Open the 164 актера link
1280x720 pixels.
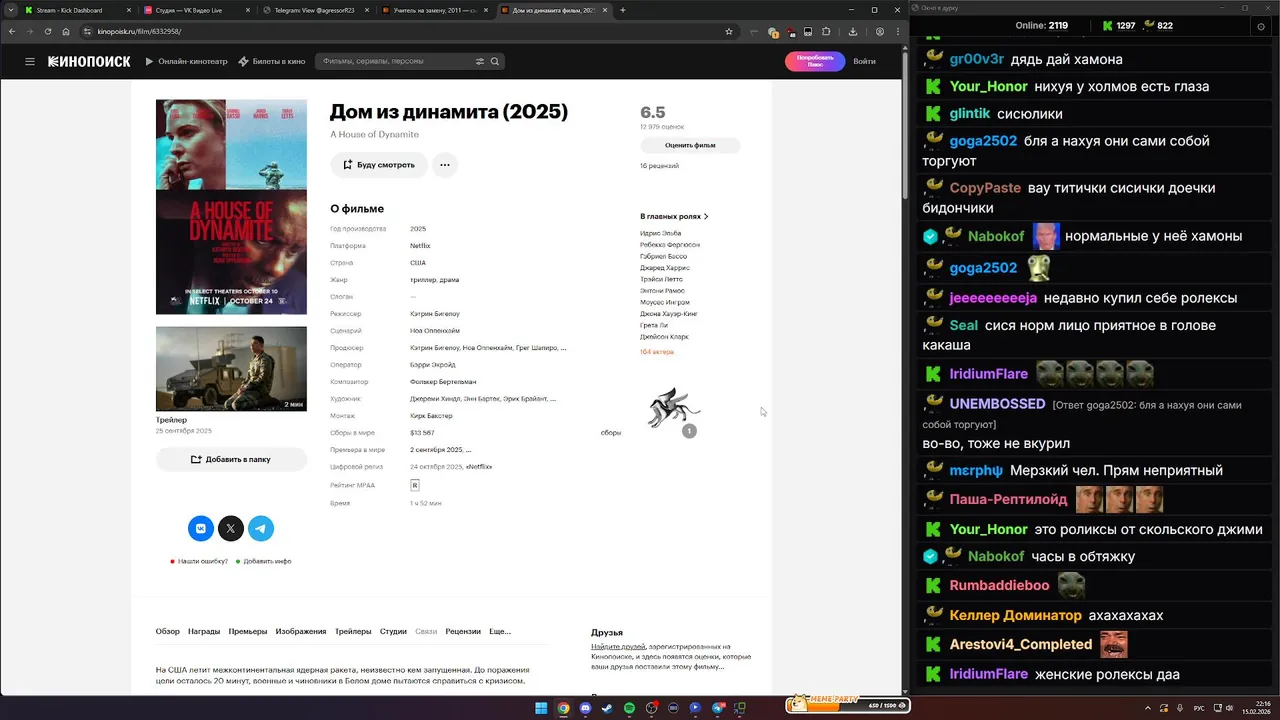tap(657, 352)
